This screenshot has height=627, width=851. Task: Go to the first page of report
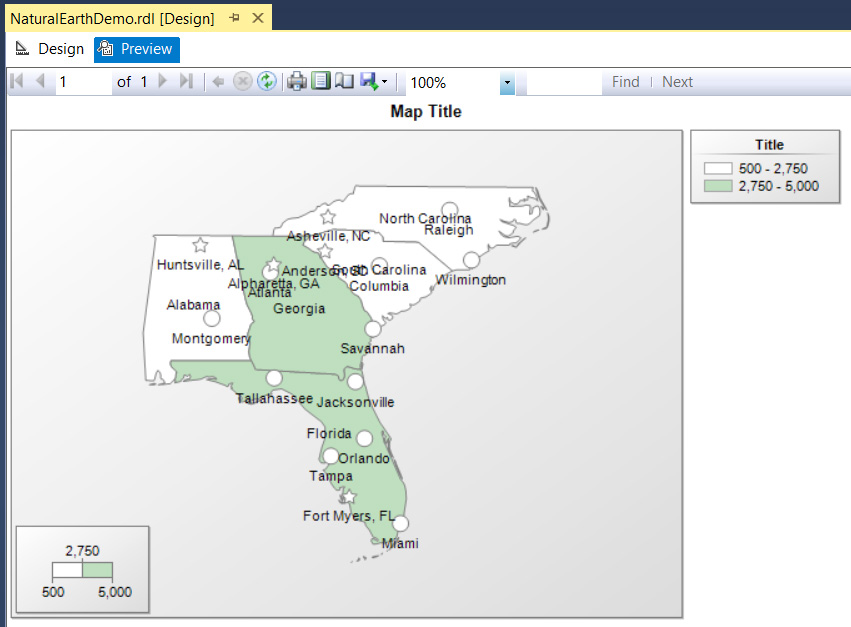17,82
